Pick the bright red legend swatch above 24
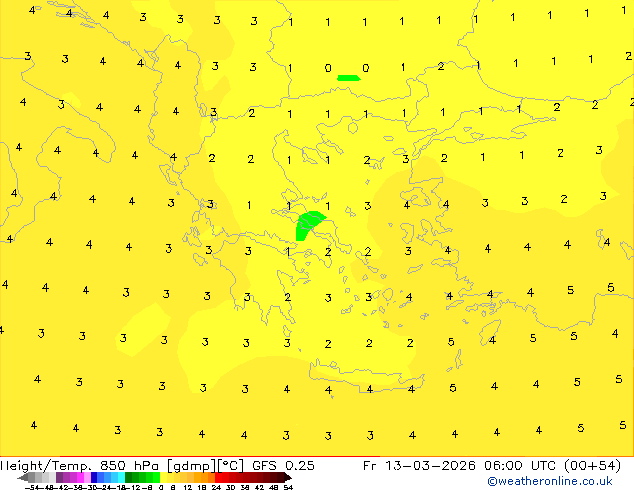This screenshot has width=634, height=490. click(218, 477)
